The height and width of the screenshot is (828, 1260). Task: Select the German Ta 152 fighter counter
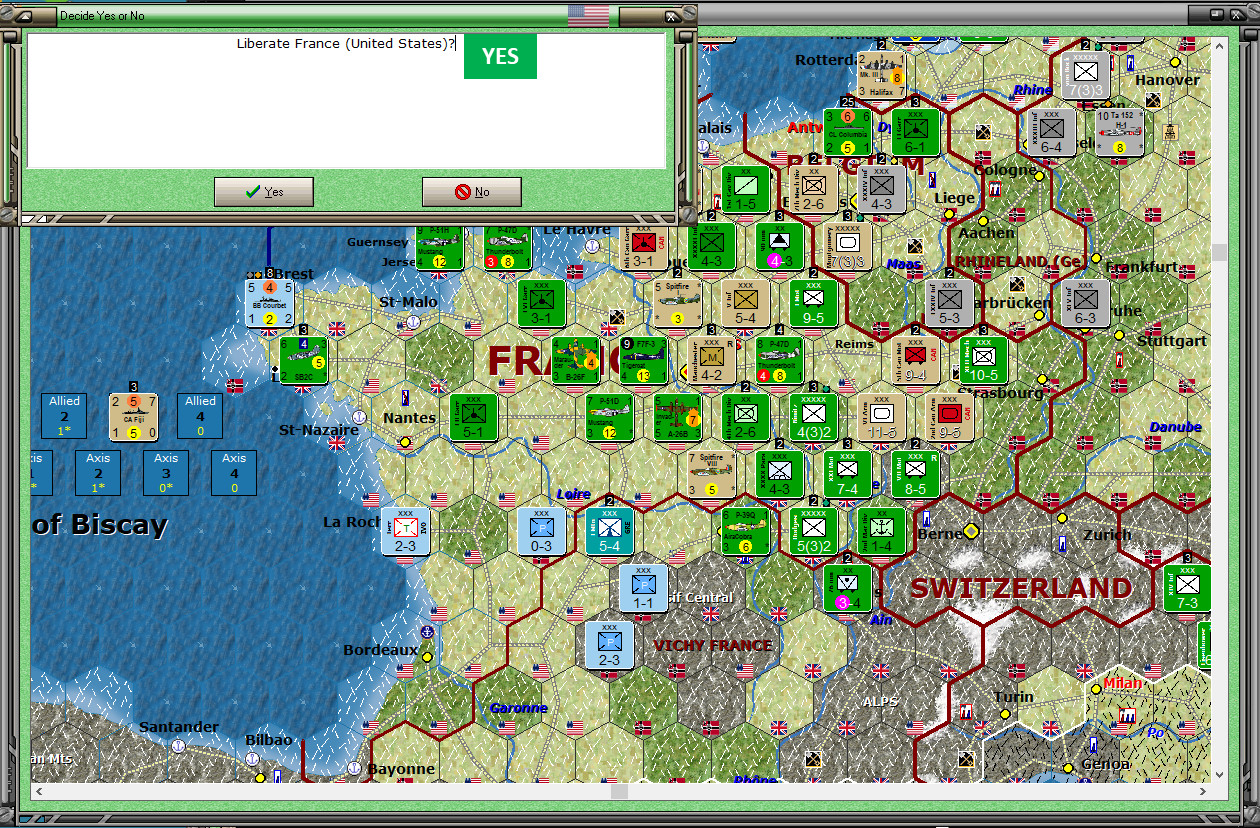(x=1119, y=133)
